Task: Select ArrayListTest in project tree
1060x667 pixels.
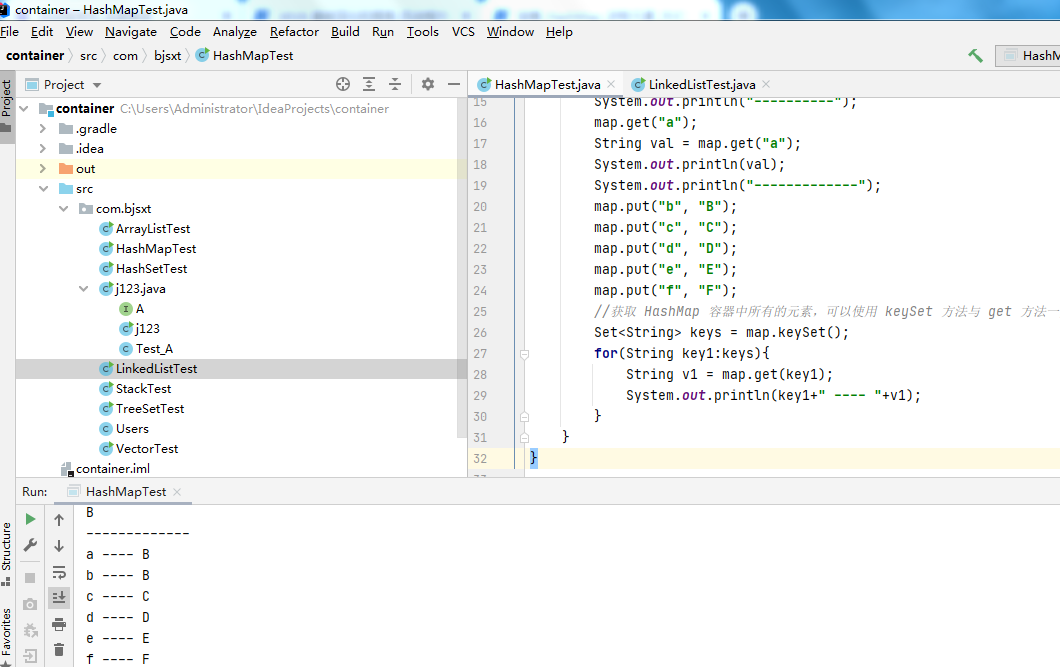Action: point(153,229)
